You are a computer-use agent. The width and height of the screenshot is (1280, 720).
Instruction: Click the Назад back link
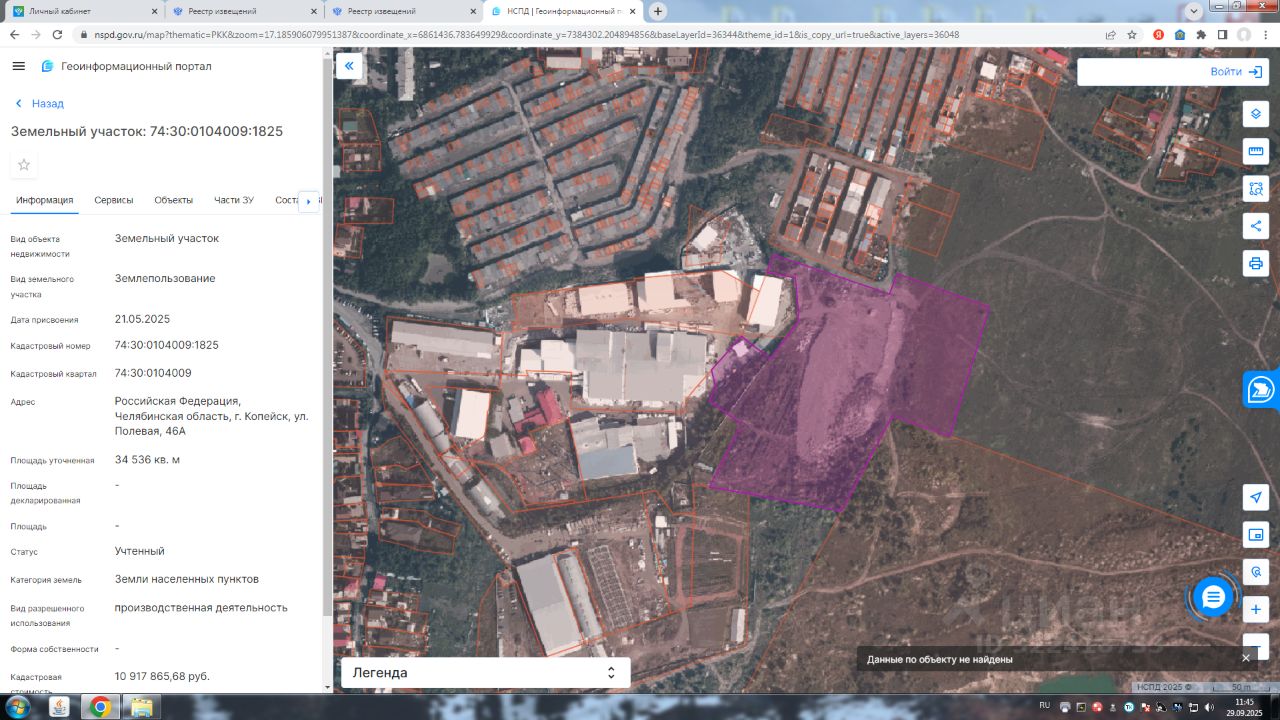point(40,103)
